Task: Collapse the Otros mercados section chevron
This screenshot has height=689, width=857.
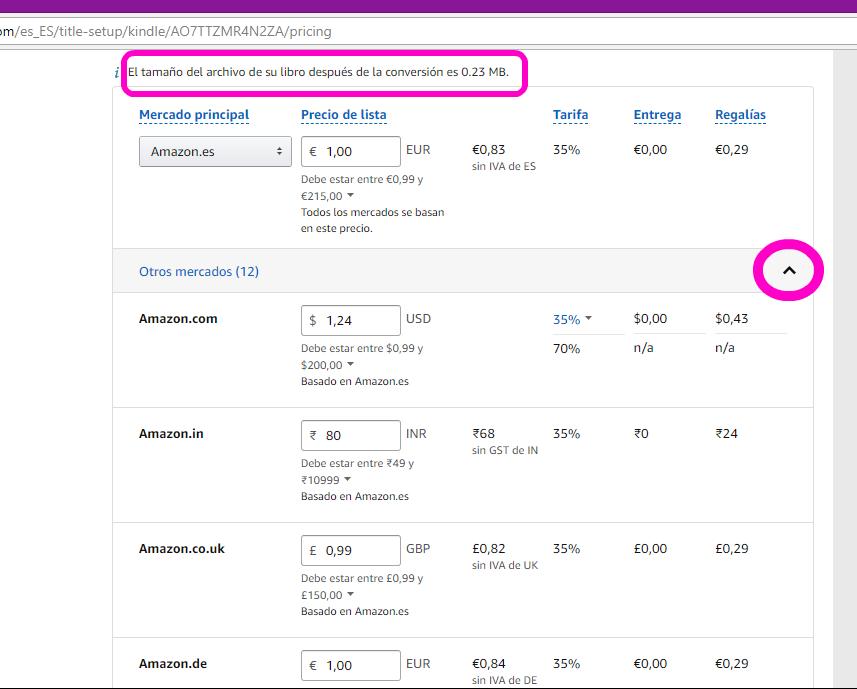Action: point(789,270)
